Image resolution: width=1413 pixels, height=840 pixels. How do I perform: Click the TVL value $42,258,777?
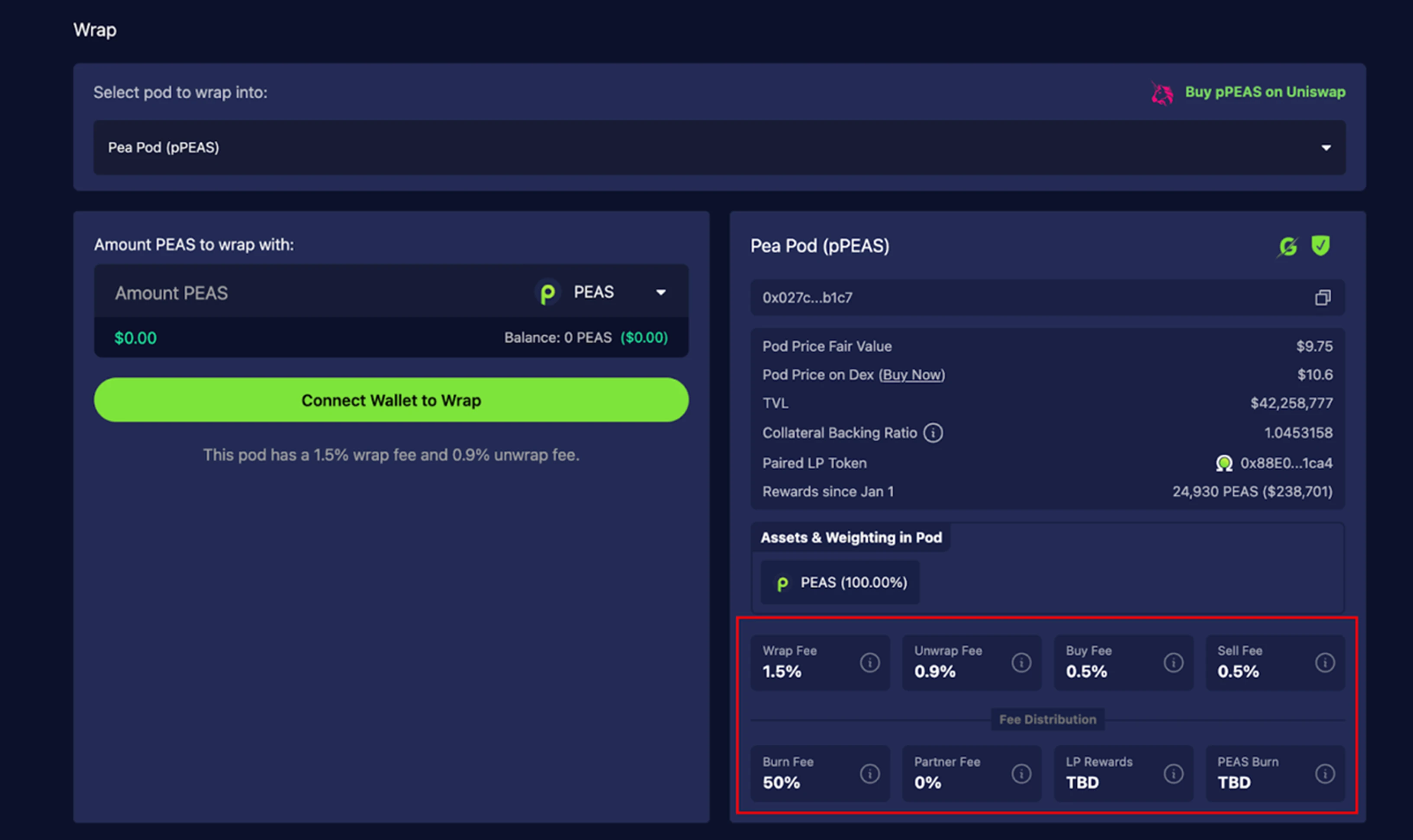click(x=1292, y=403)
